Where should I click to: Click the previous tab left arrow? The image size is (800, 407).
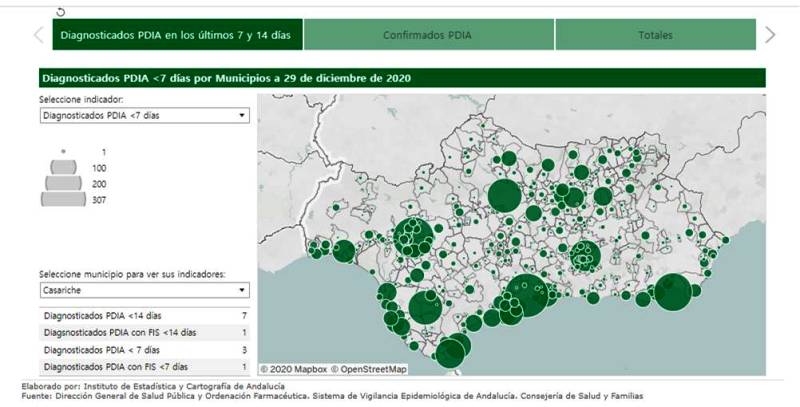pos(39,35)
